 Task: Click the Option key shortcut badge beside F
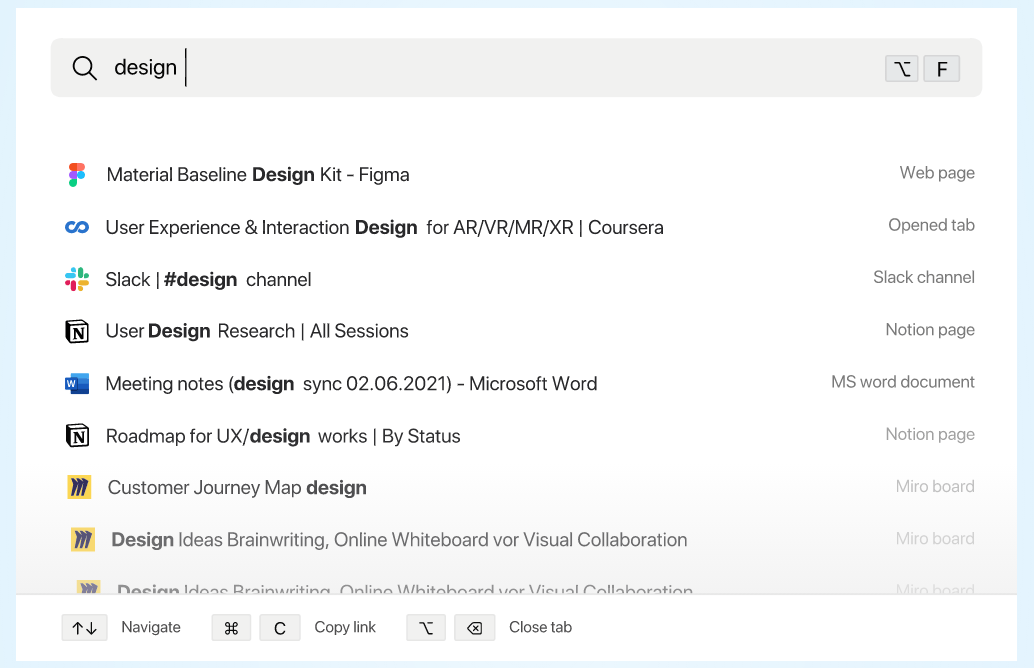click(901, 69)
